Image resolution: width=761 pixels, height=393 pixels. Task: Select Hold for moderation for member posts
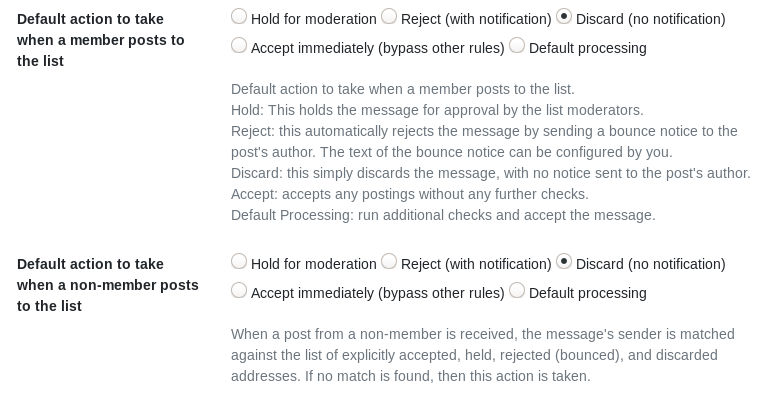[239, 16]
